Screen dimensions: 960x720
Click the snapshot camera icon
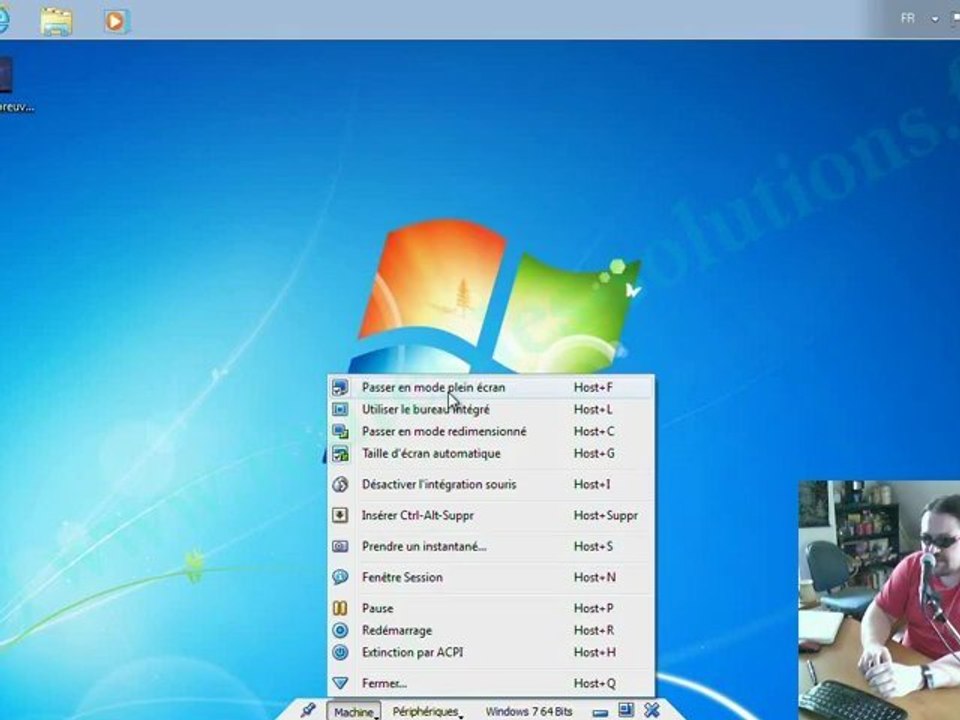click(340, 546)
